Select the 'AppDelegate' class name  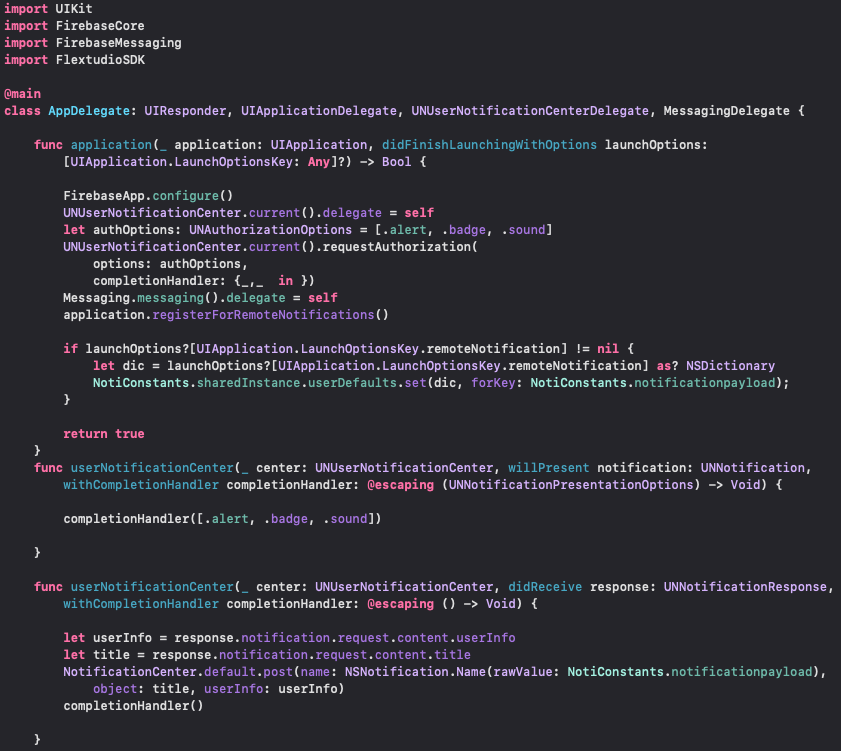(x=89, y=111)
